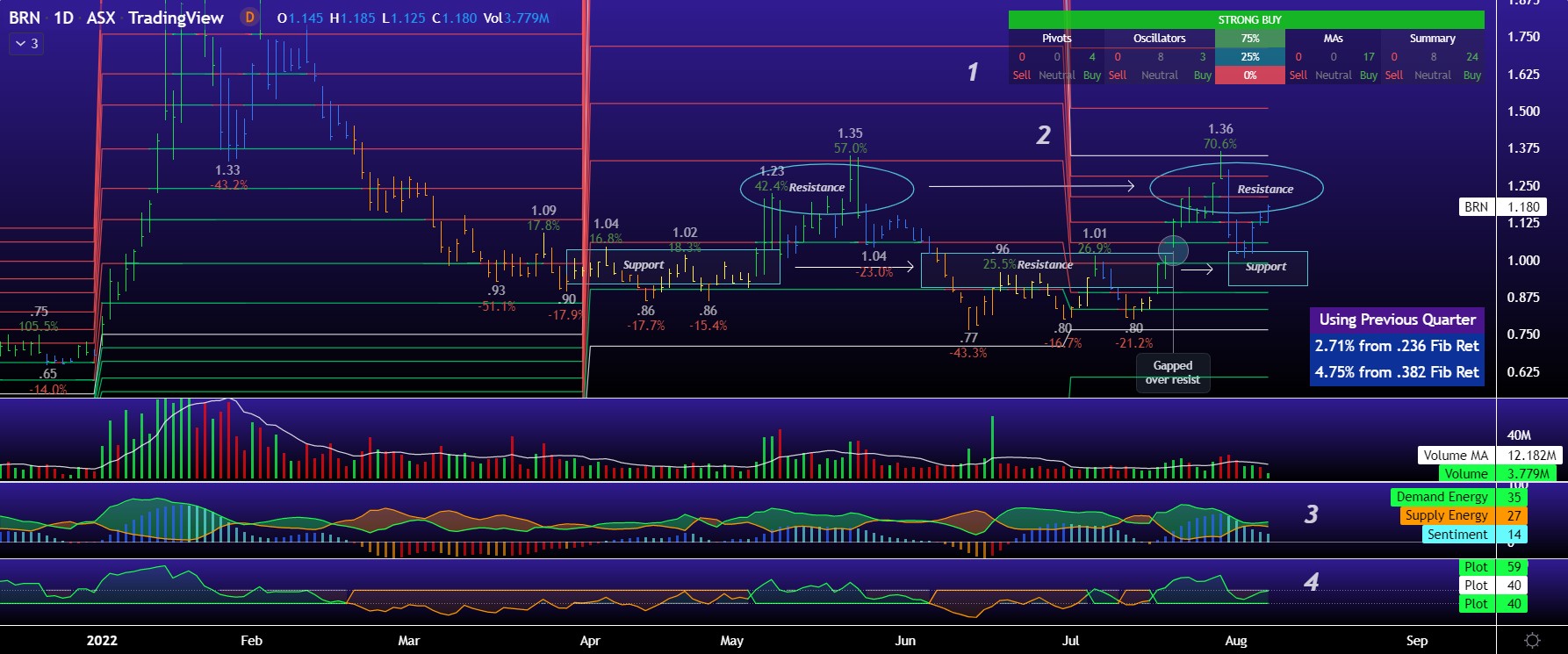
Task: Select the Oscillators column header
Action: (1159, 39)
